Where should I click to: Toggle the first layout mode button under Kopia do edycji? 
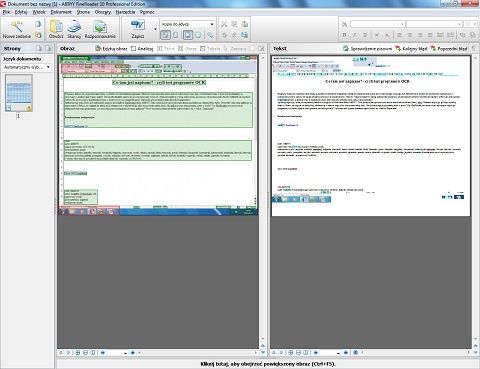[x=166, y=35]
